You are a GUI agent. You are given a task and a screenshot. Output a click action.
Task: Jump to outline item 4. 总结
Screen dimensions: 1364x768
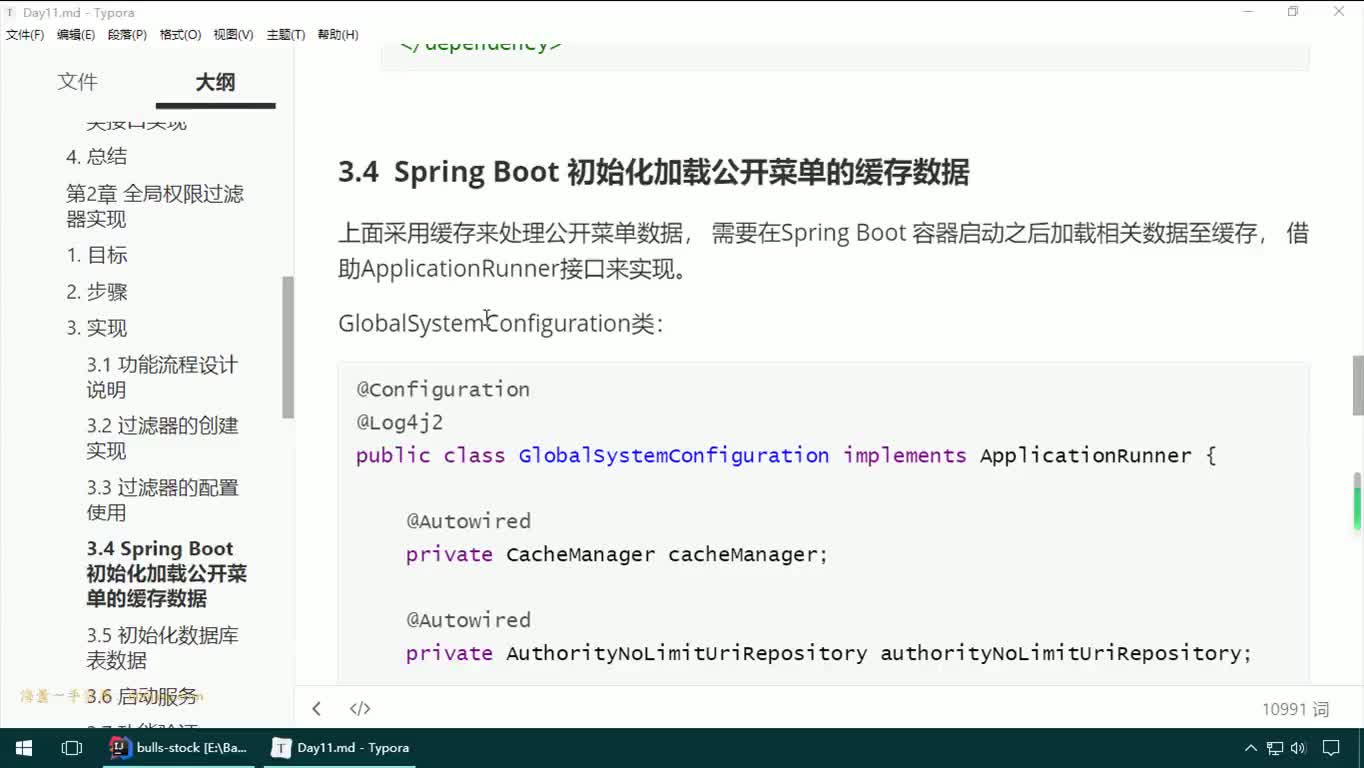tap(97, 156)
